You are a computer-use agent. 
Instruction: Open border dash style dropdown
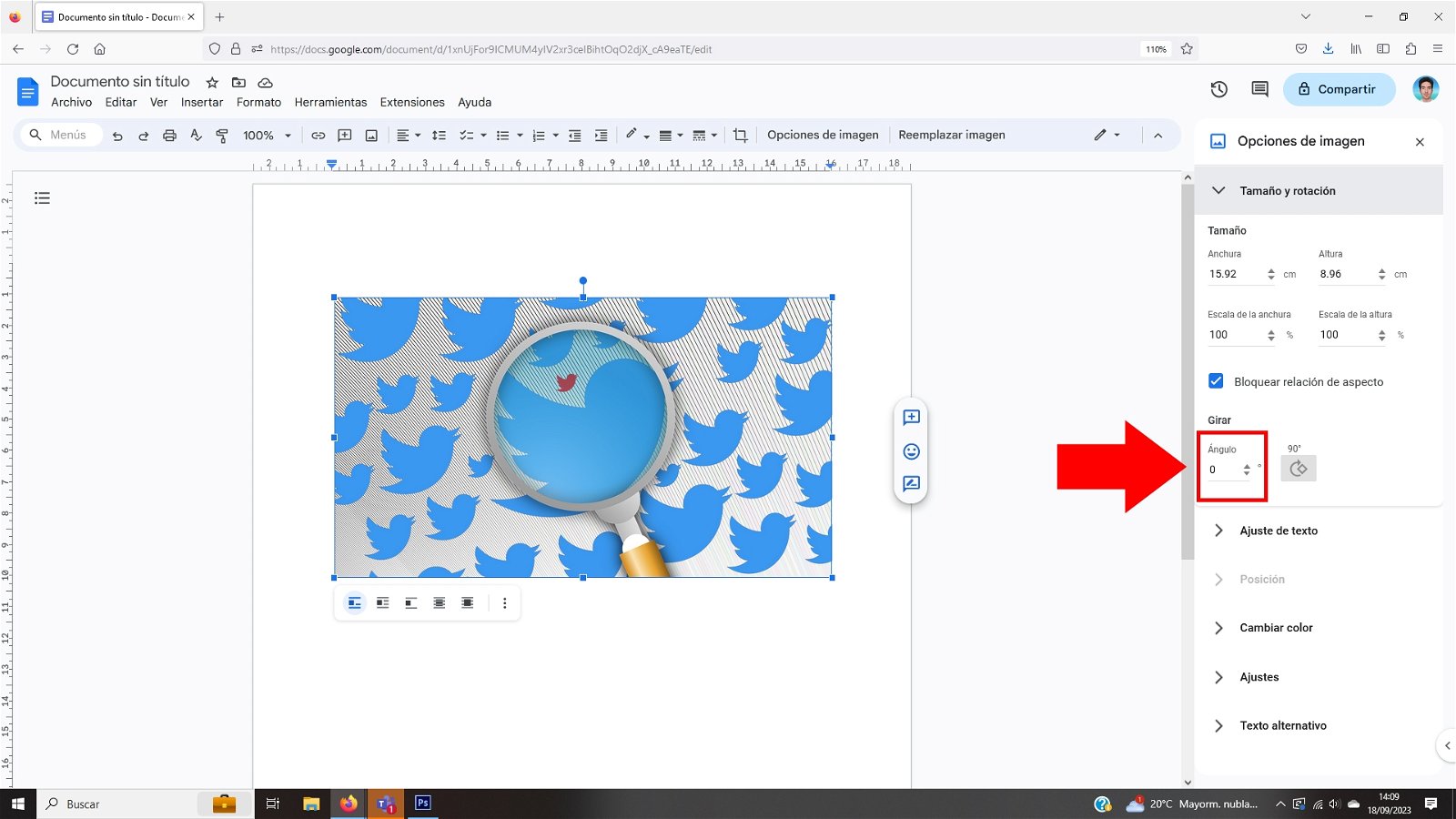click(x=704, y=136)
